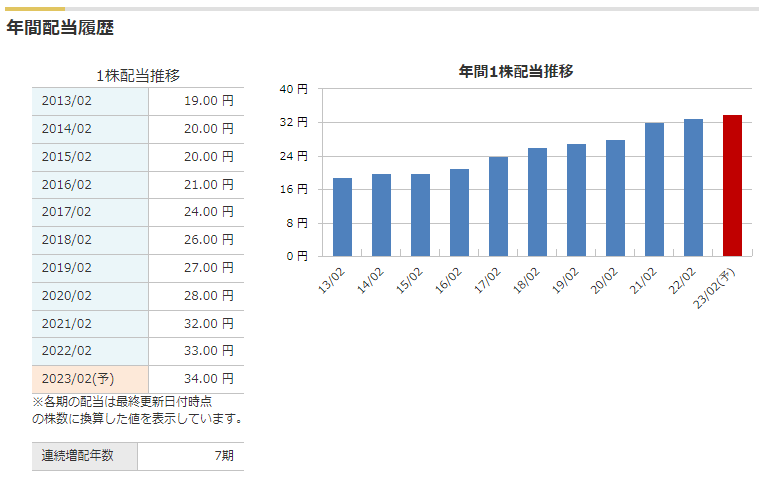This screenshot has height=477, width=759.
Task: Click the 16 円 y-axis label
Action: pos(293,189)
